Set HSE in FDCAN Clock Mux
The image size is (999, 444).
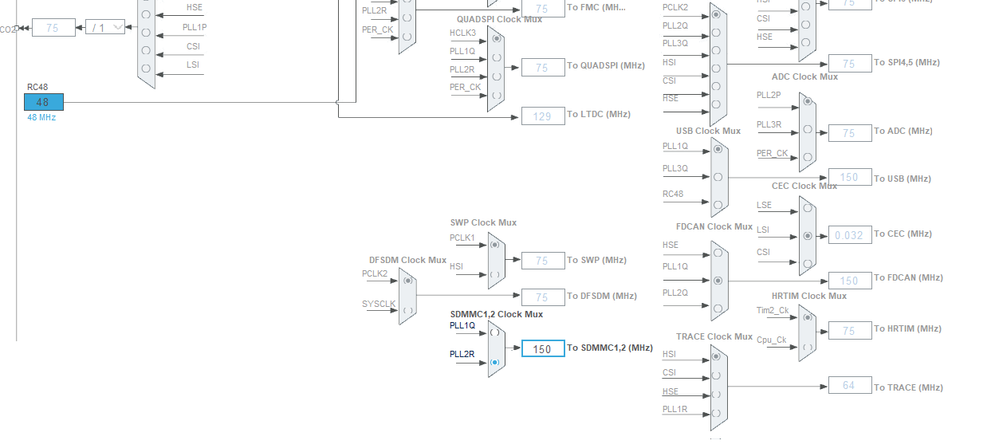(719, 253)
